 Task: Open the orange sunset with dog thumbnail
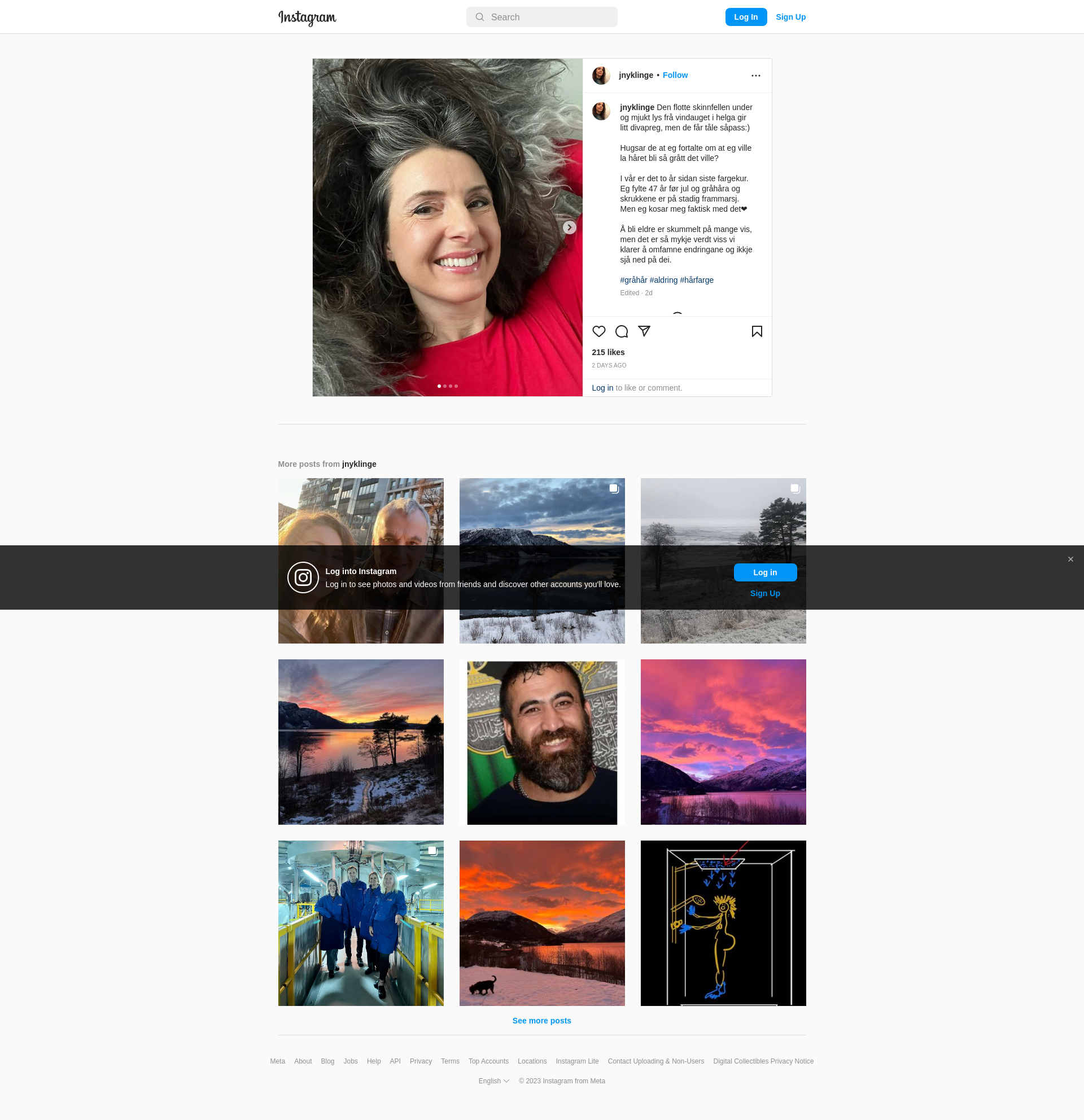click(541, 924)
